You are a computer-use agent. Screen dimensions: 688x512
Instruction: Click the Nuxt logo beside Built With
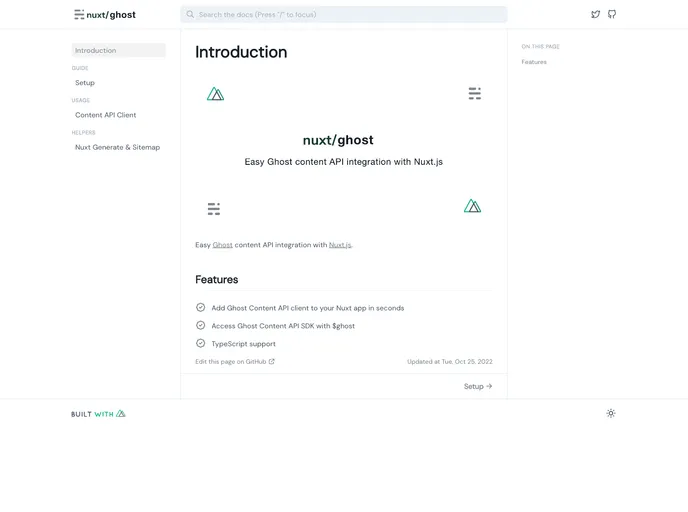121,413
